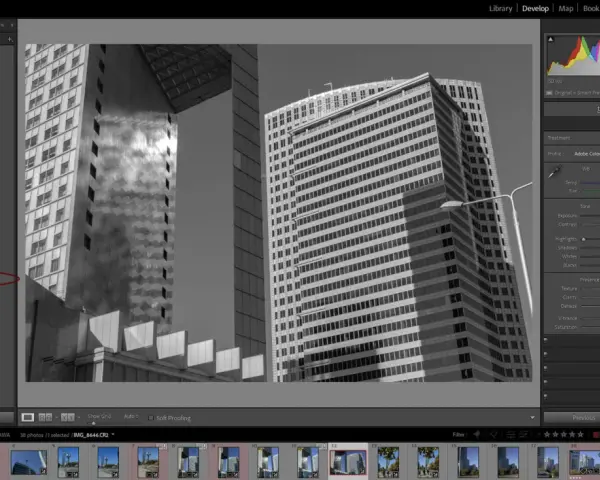Open the Before/After view options arrow
Viewport: 600px width, 480px height.
[x=79, y=417]
